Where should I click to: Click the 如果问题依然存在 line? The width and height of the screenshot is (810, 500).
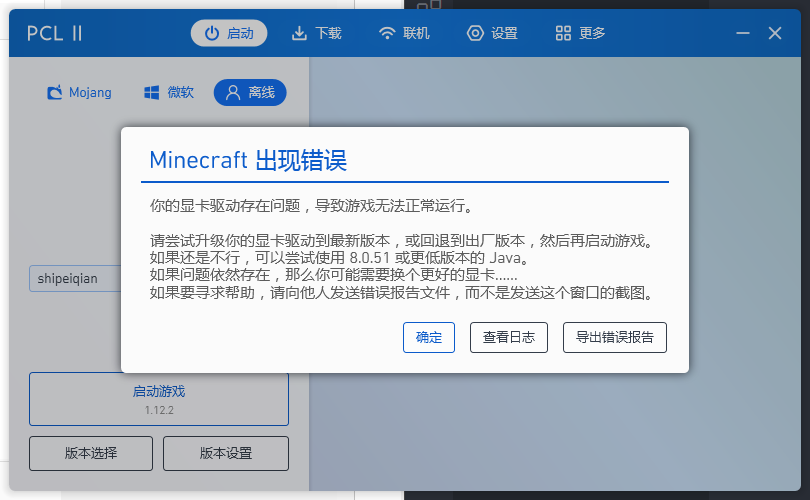(333, 275)
